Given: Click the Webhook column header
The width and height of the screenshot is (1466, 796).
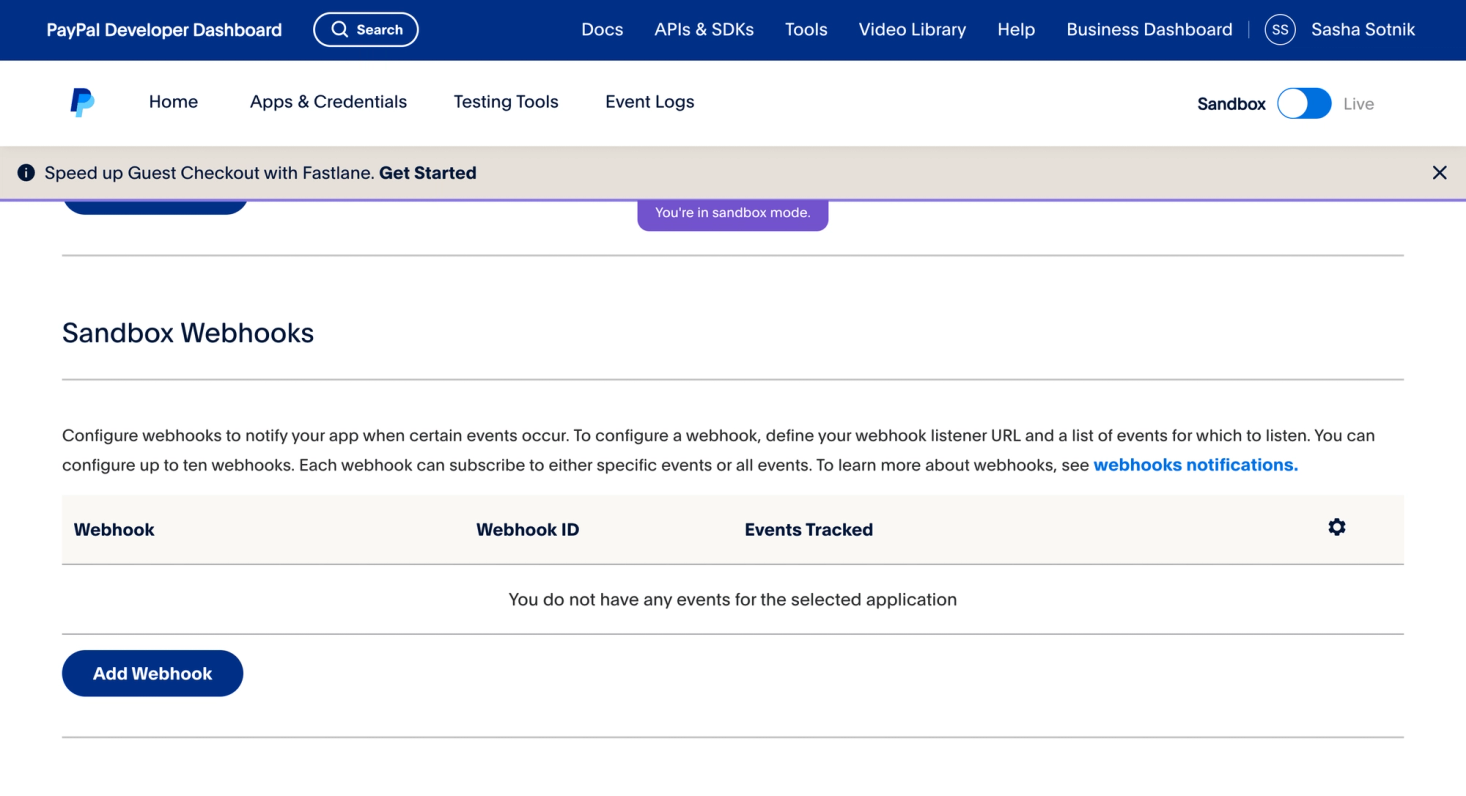Looking at the screenshot, I should [x=114, y=530].
